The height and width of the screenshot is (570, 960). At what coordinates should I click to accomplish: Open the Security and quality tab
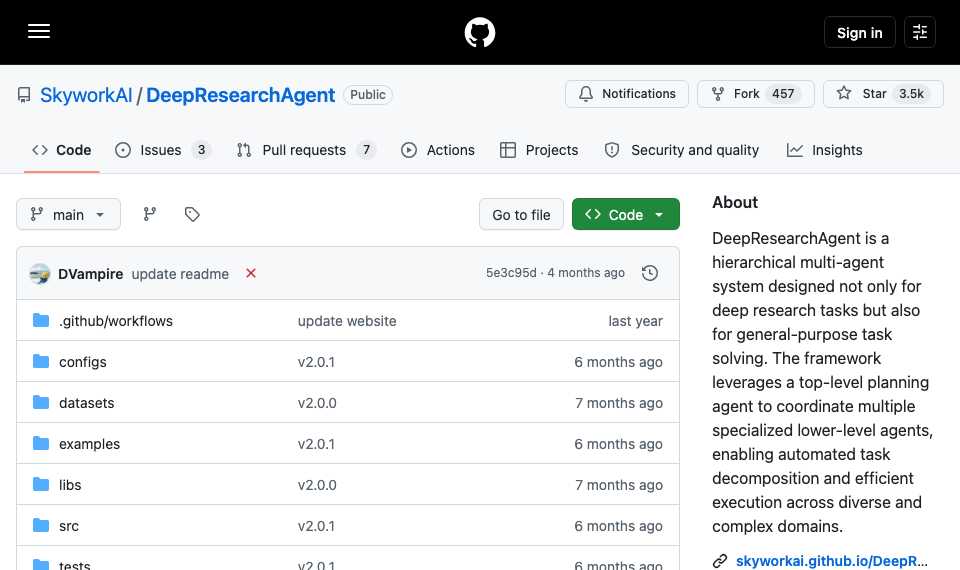click(x=681, y=150)
